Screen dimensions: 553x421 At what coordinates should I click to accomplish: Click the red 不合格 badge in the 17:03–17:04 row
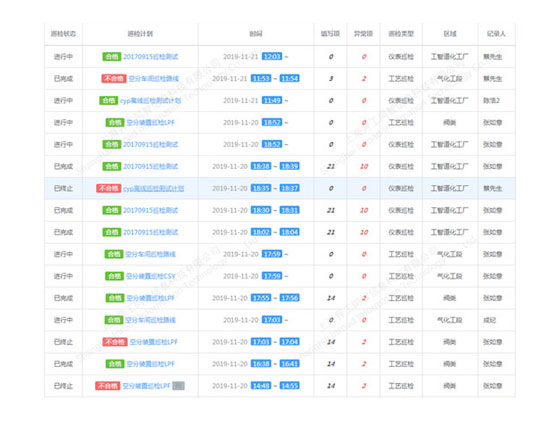coord(115,342)
